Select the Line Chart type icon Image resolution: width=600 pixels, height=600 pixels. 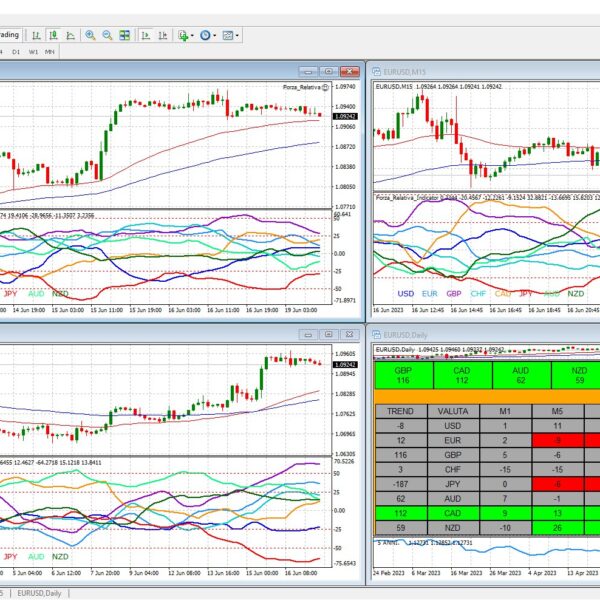(x=70, y=36)
